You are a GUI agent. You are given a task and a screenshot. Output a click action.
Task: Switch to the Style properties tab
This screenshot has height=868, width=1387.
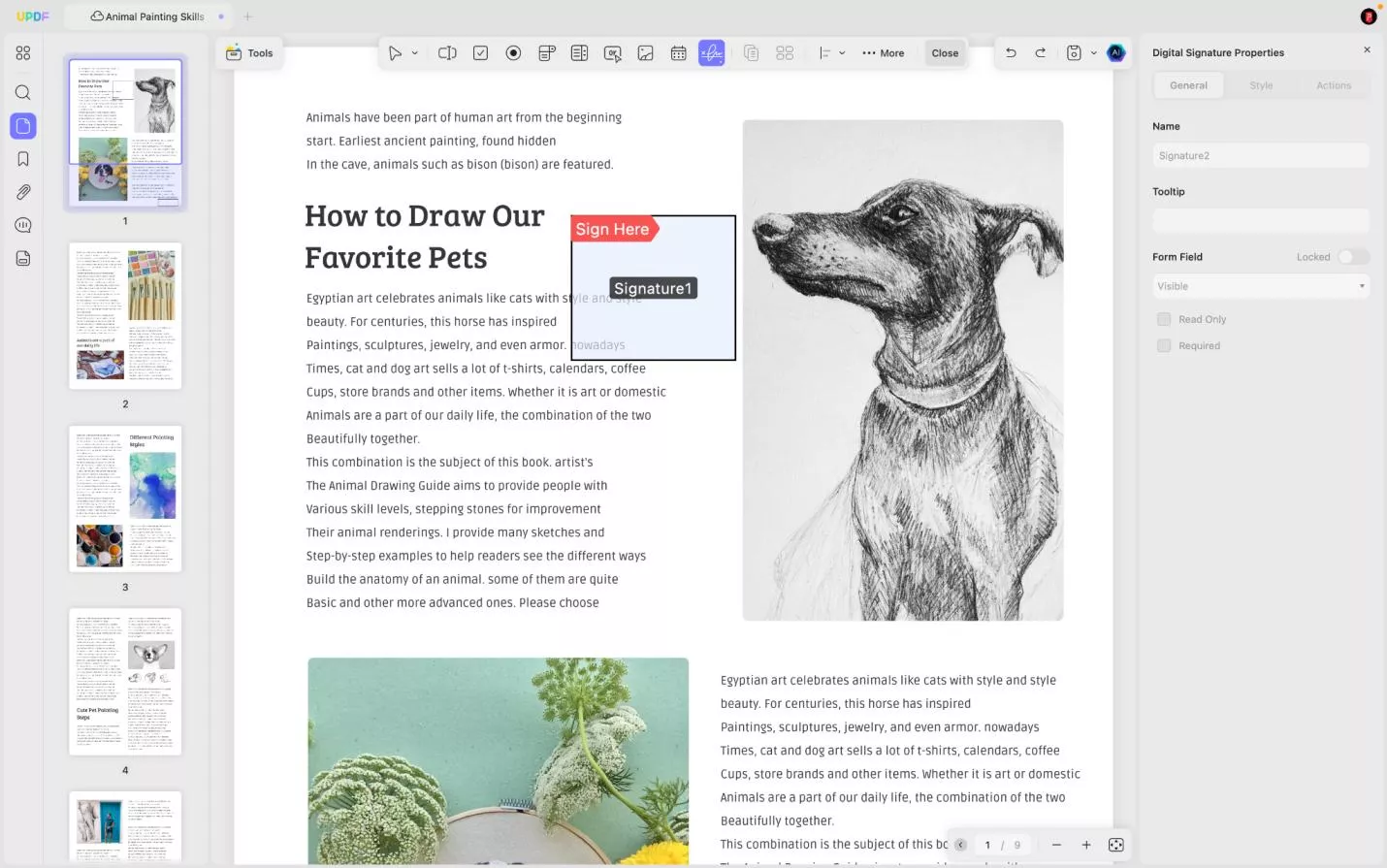(1261, 85)
